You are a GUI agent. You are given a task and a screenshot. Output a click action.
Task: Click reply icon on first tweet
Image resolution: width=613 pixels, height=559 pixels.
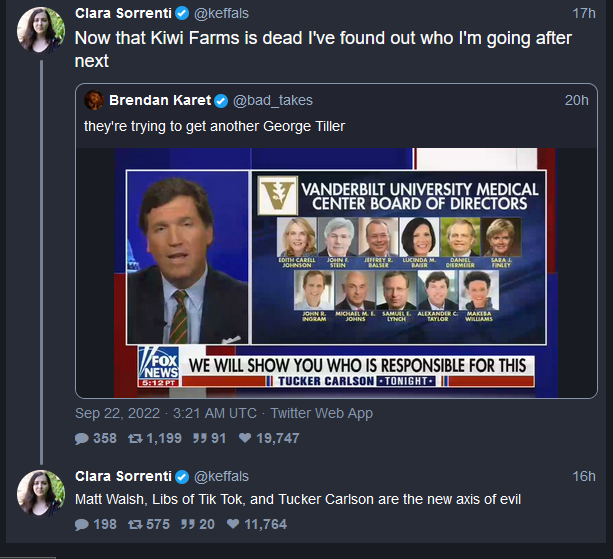tap(82, 438)
